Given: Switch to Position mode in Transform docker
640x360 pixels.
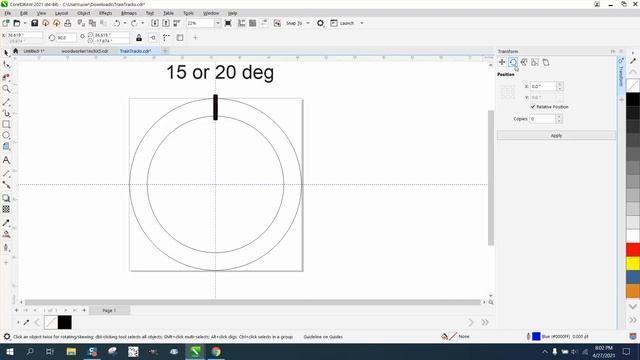Looking at the screenshot, I should coord(502,62).
